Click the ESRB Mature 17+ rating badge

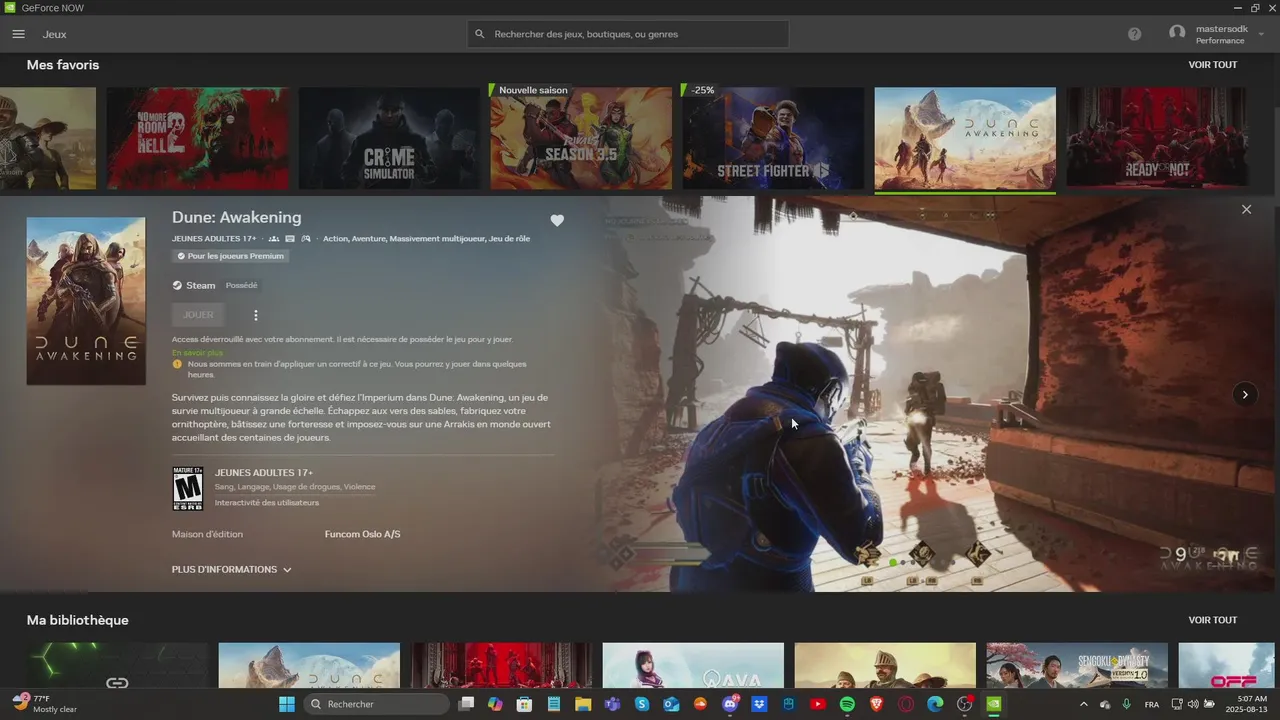click(187, 488)
